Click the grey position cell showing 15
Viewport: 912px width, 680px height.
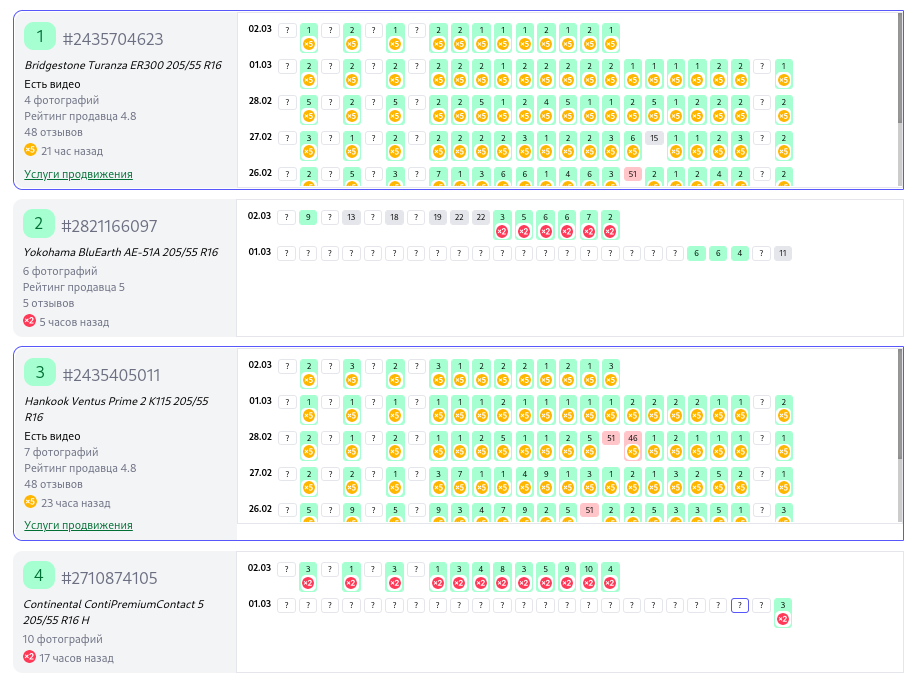pos(654,138)
